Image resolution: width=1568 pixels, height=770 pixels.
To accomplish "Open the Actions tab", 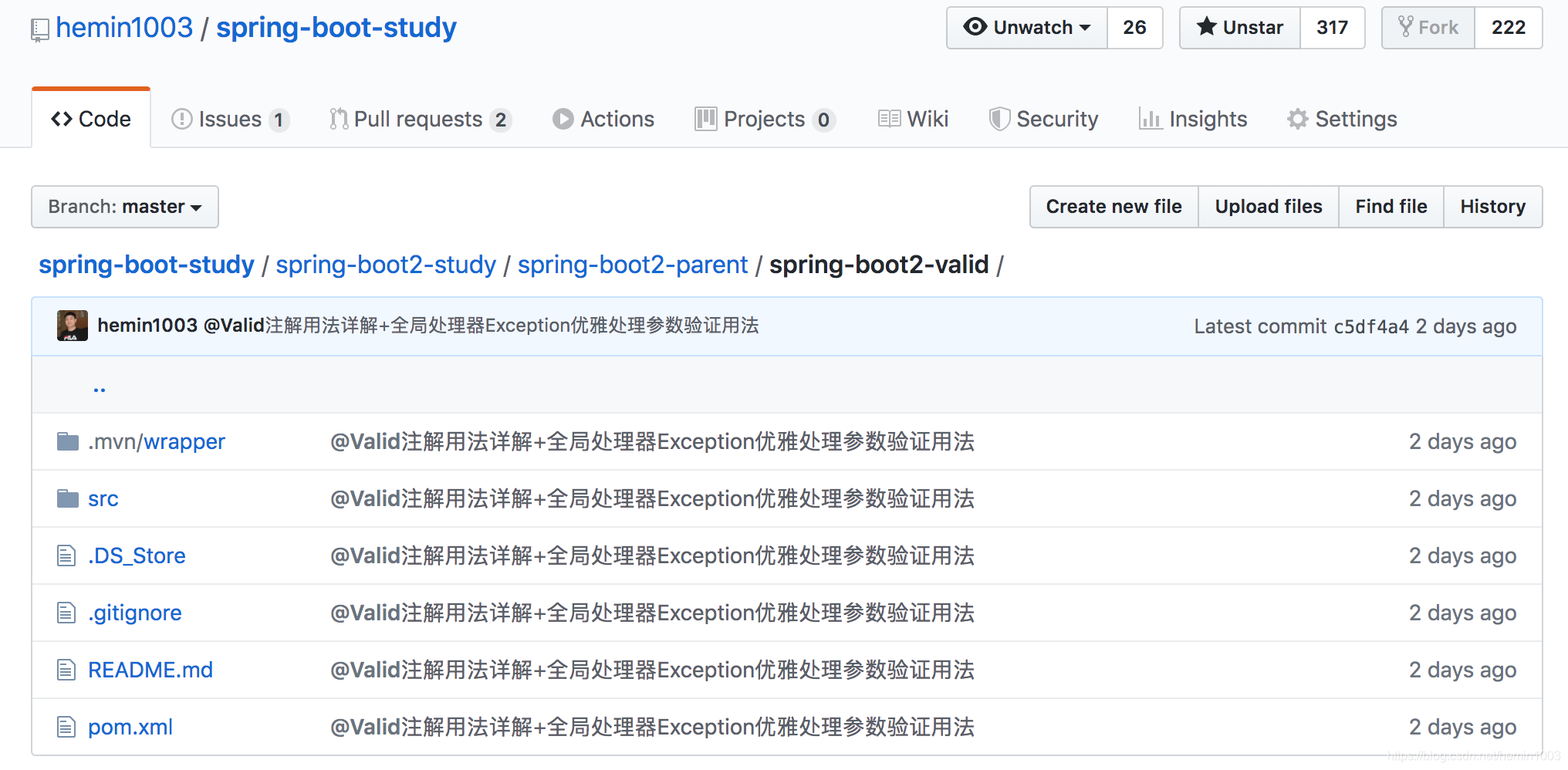I will (603, 119).
